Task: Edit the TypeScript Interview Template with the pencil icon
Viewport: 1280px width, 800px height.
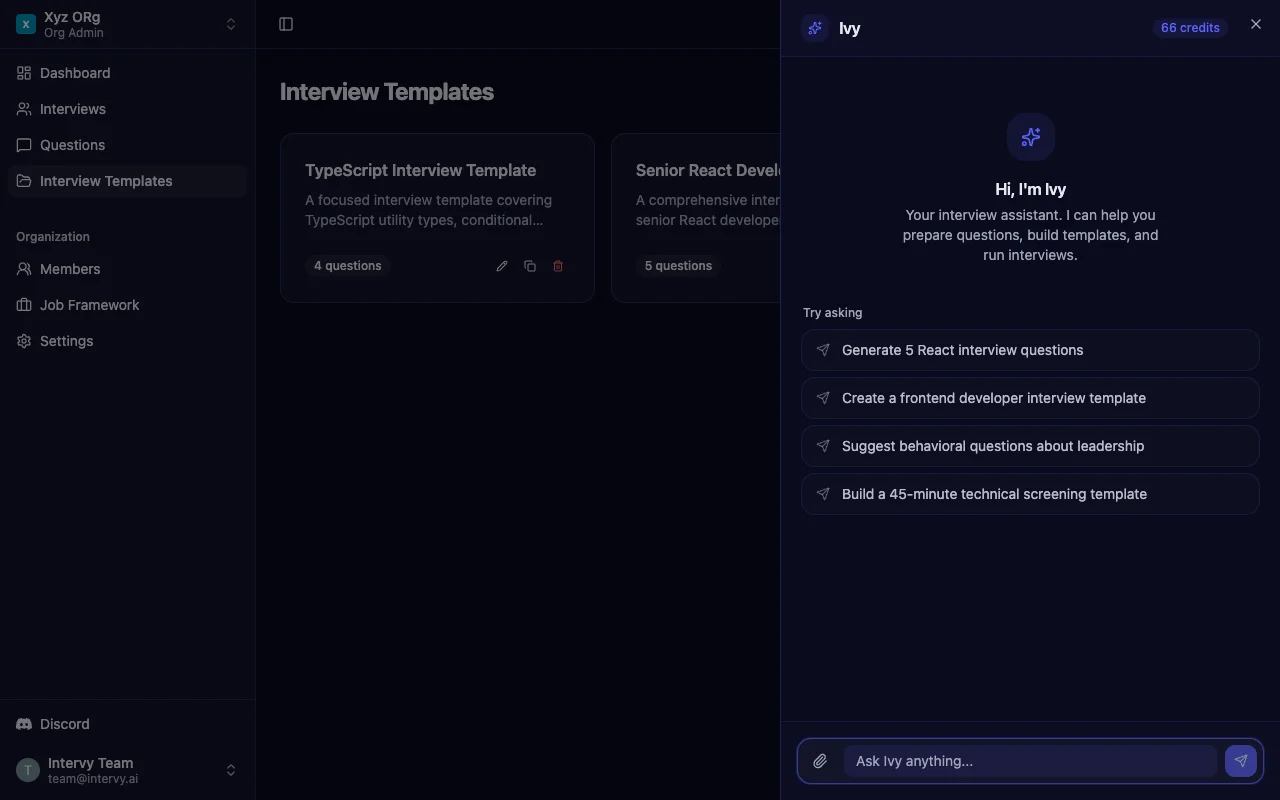Action: pyautogui.click(x=502, y=266)
